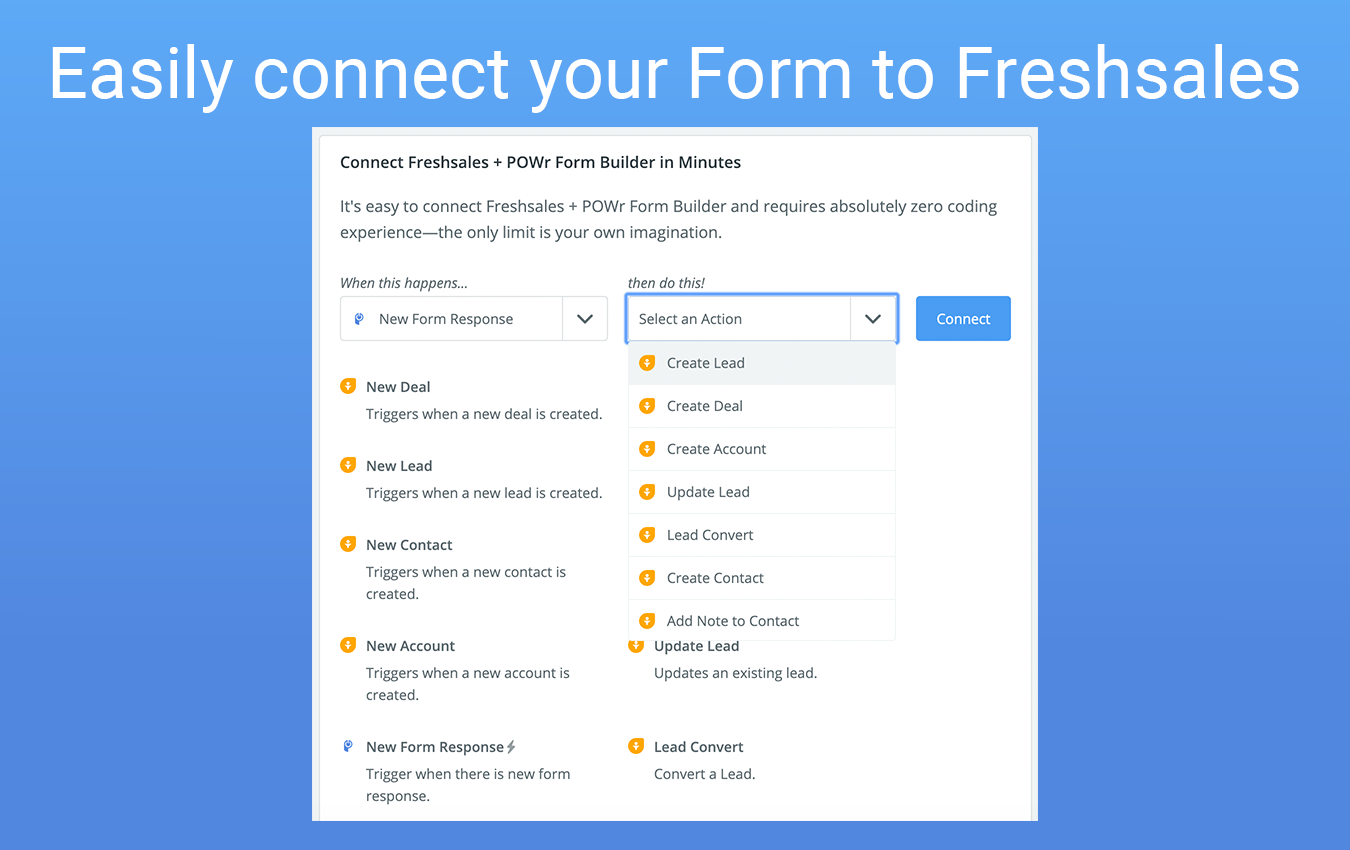Click the POWr icon inside the trigger selector

(x=362, y=318)
